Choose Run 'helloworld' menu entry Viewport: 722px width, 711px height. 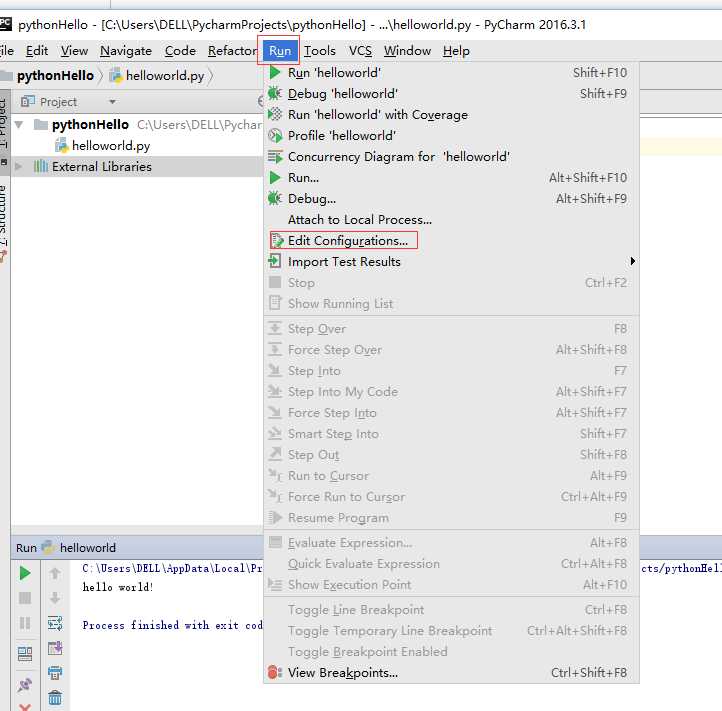(451, 72)
